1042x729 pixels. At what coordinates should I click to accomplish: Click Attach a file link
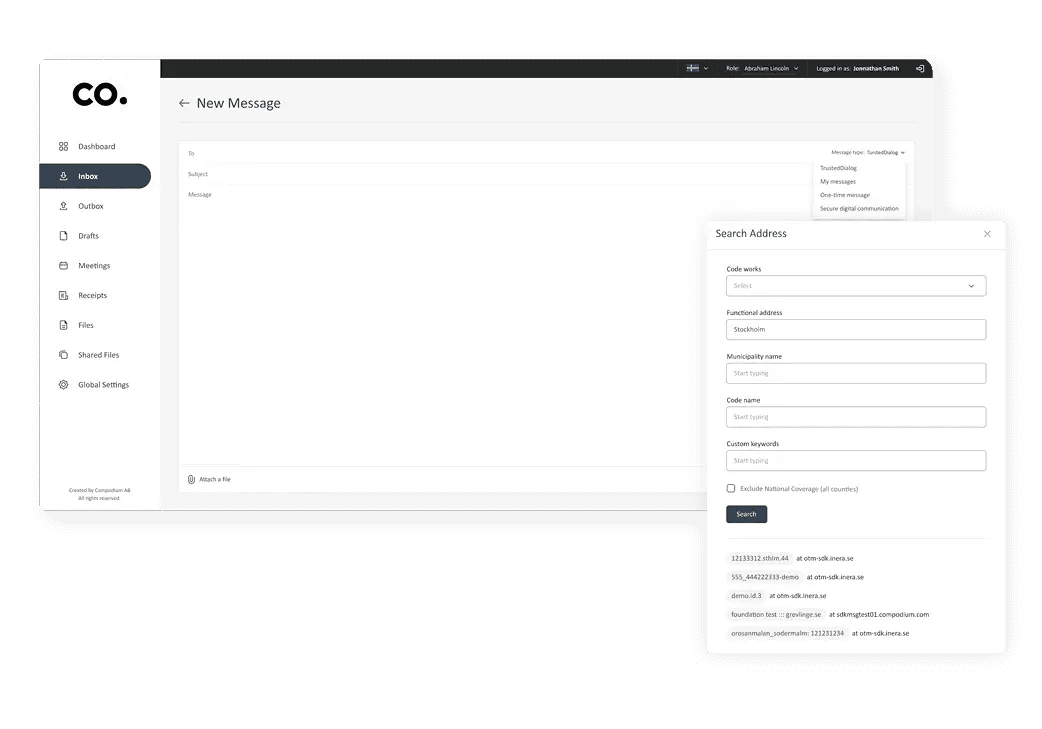click(210, 480)
